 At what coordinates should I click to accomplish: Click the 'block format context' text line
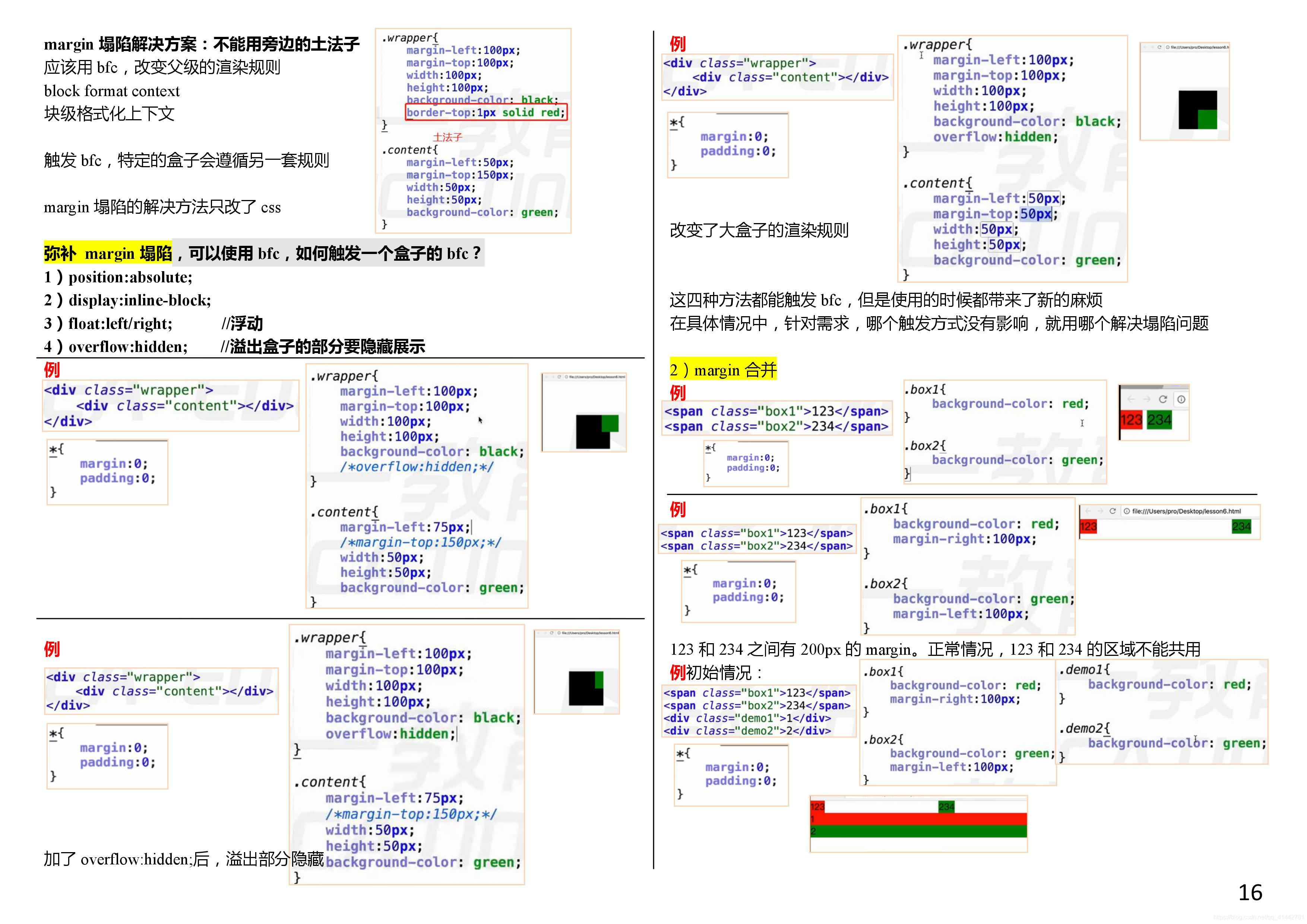(x=111, y=91)
